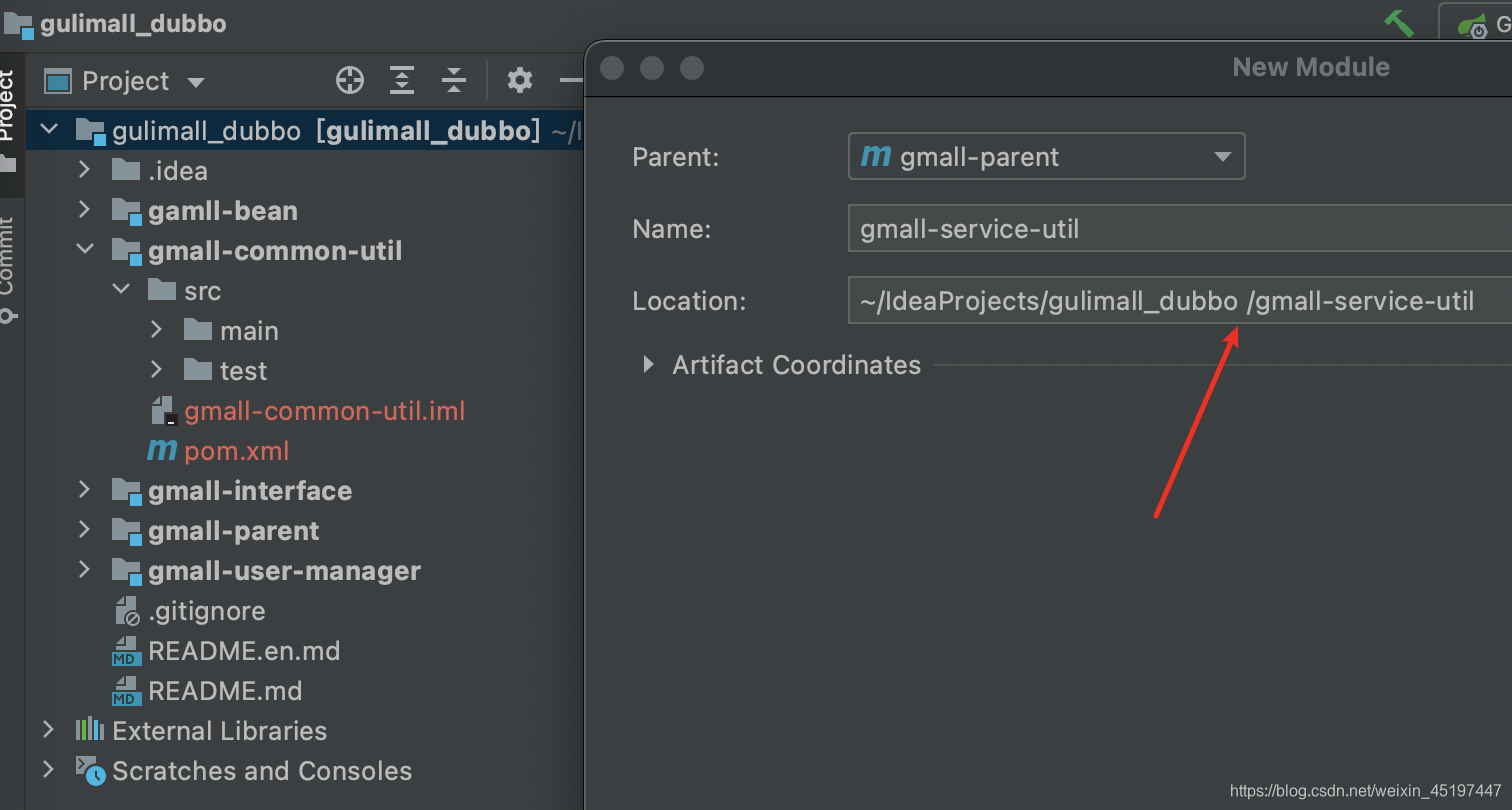Click the Collapse All icon in Project toolbar
Screen dimensions: 1512x810
coord(454,81)
